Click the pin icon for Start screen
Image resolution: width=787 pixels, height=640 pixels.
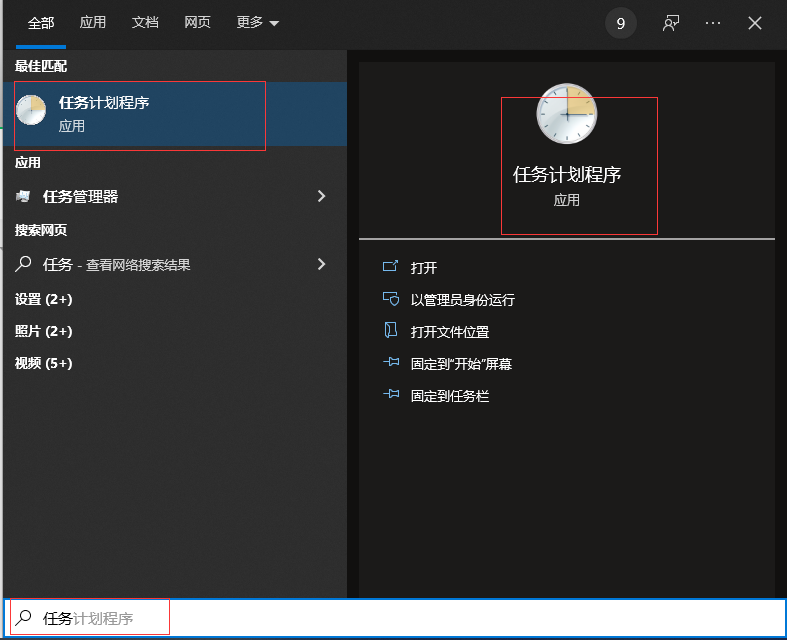391,362
